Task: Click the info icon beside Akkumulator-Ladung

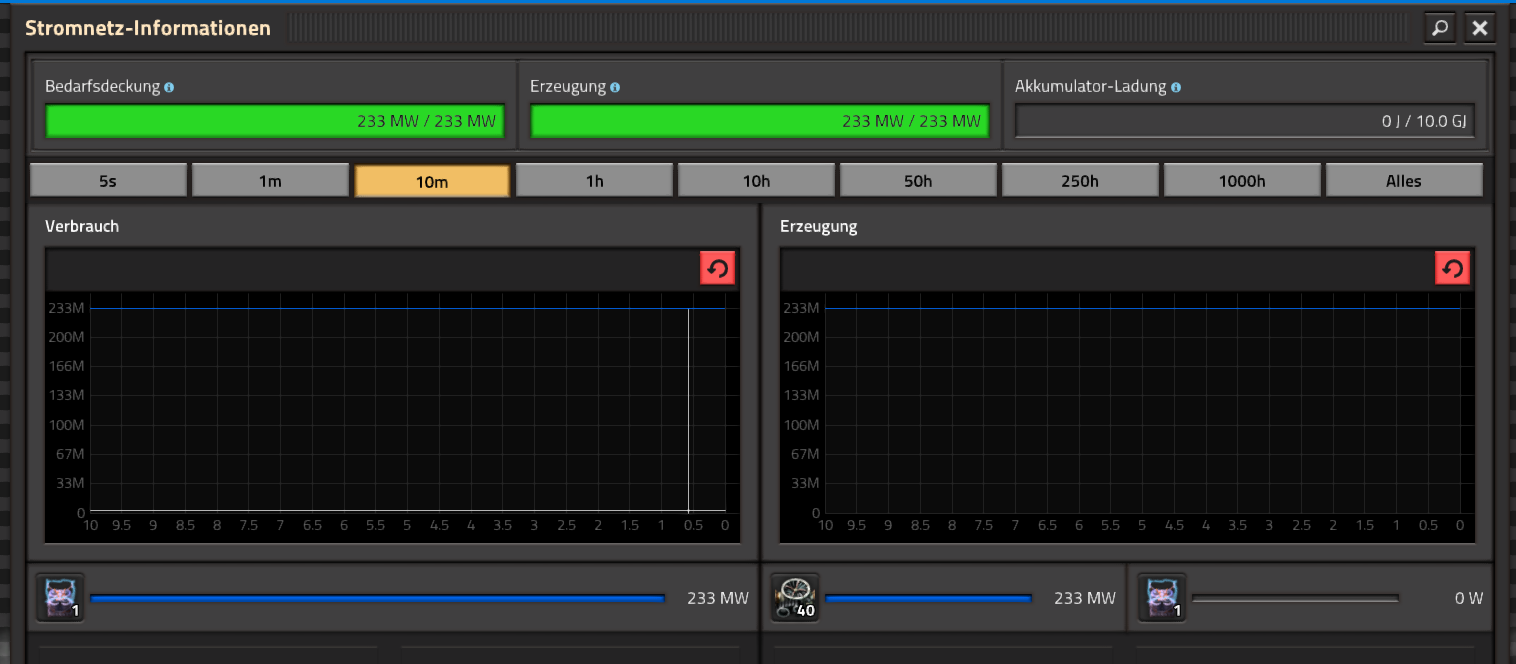Action: tap(1176, 88)
